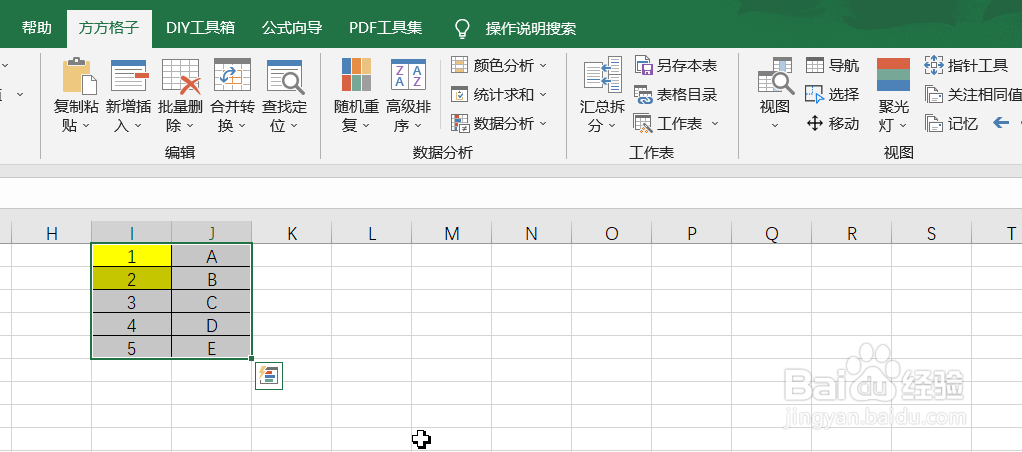
Task: Expand the 批量删除 dropdown arrow
Action: pyautogui.click(x=190, y=127)
